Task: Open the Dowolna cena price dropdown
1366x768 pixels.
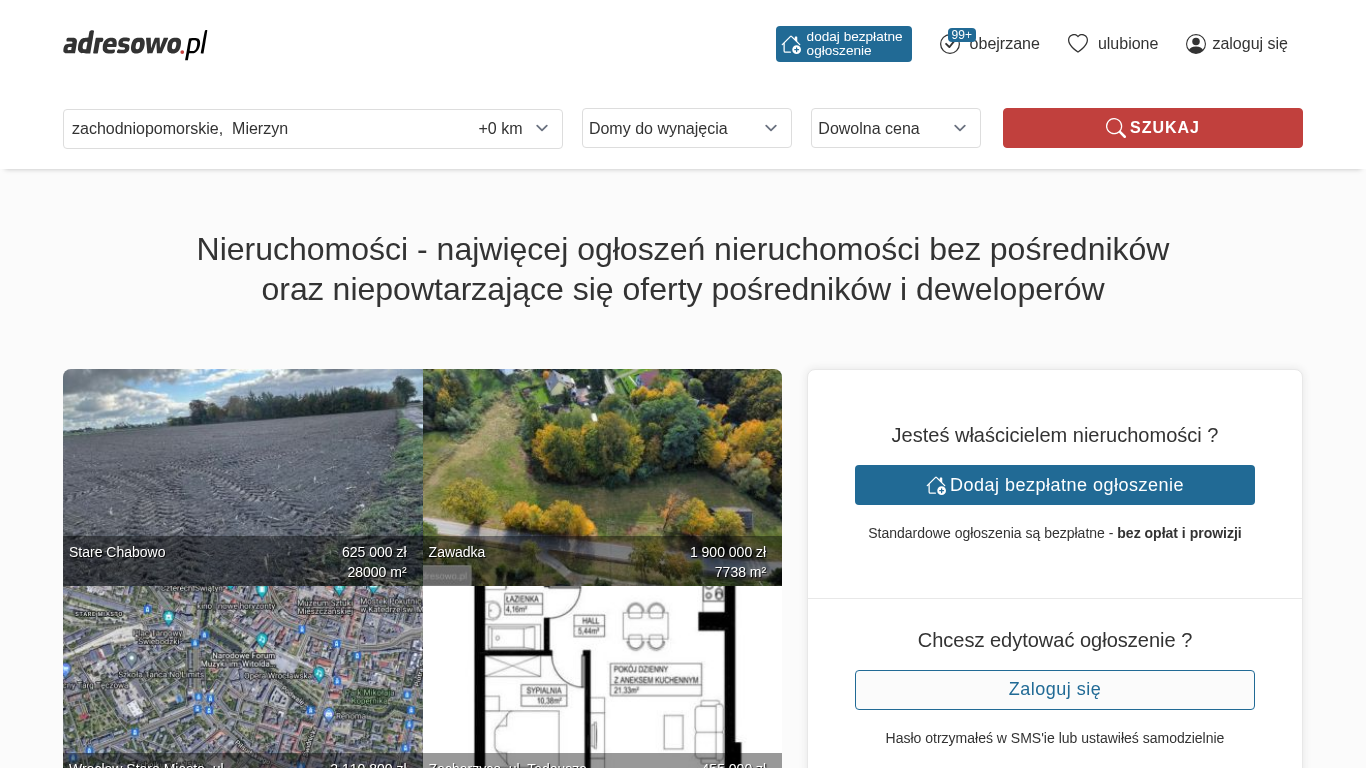Action: click(x=895, y=128)
